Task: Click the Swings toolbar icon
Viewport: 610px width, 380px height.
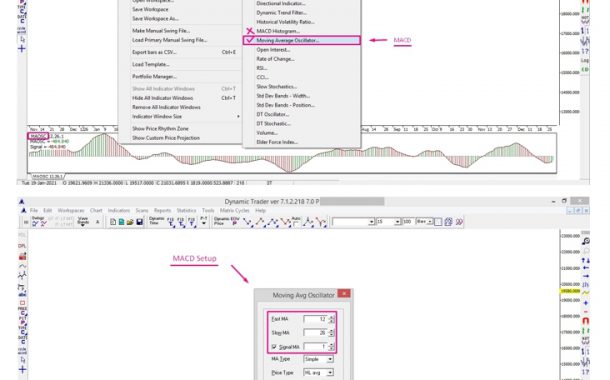Action: pyautogui.click(x=38, y=221)
